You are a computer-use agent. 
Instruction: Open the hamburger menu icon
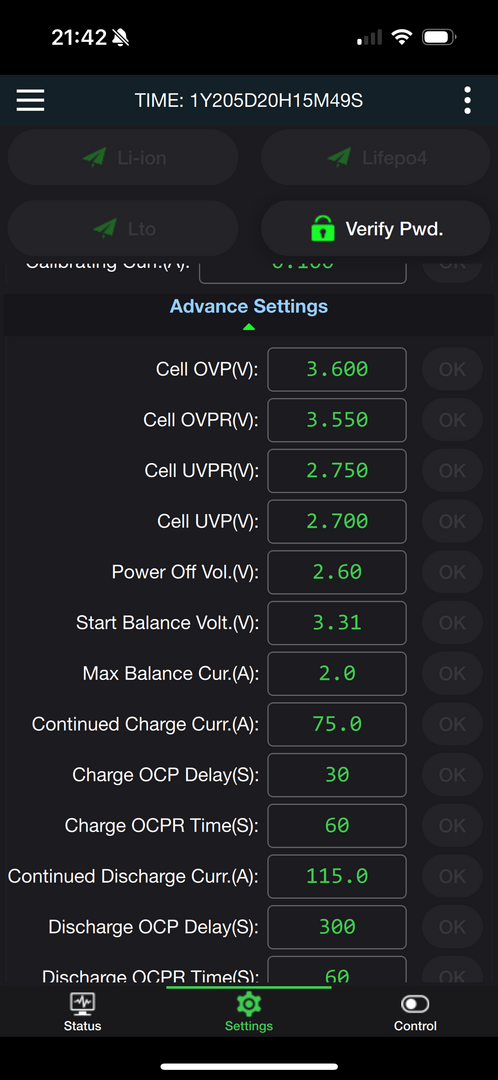[x=30, y=101]
